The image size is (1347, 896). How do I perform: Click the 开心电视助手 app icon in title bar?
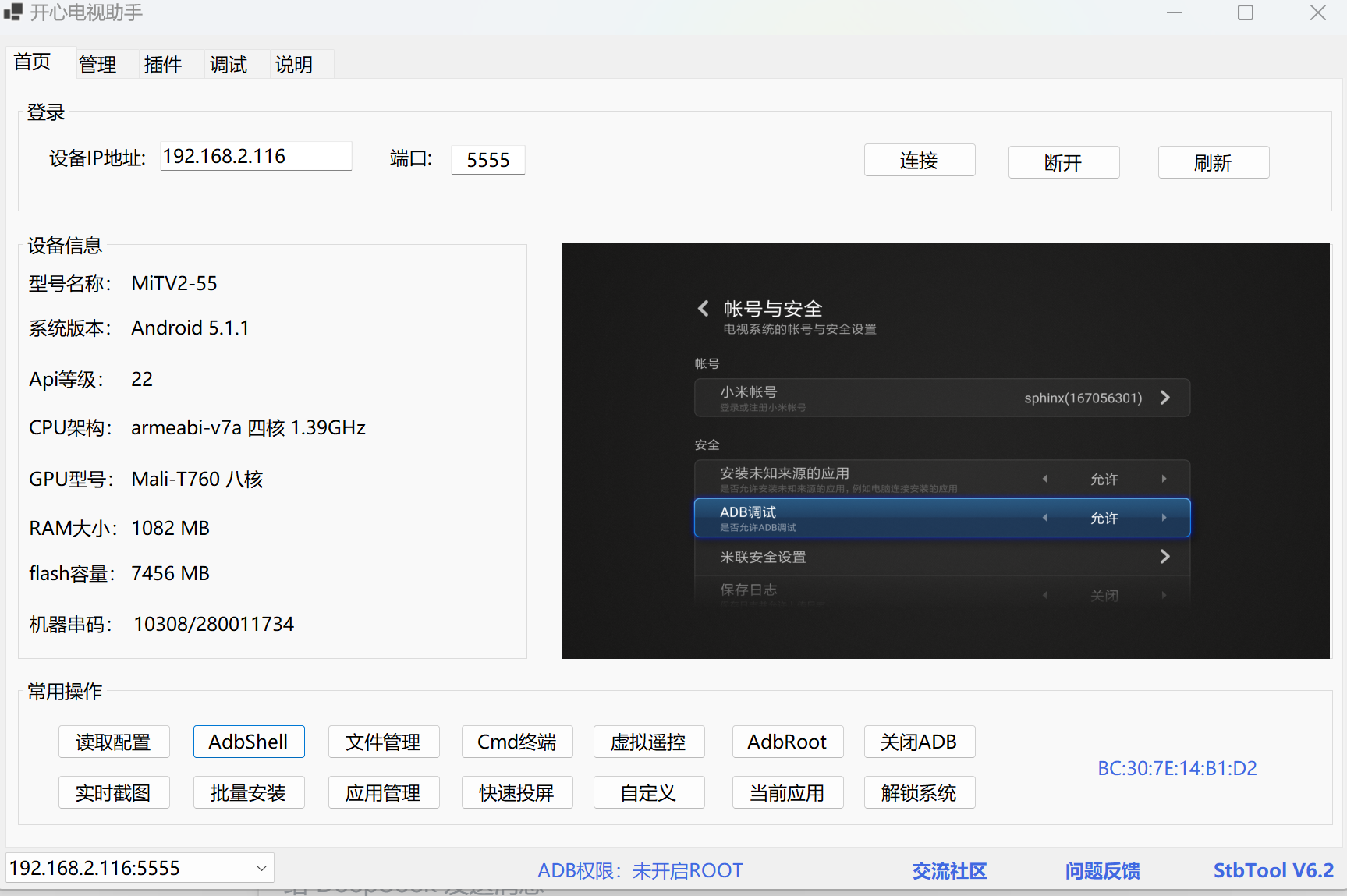point(12,12)
